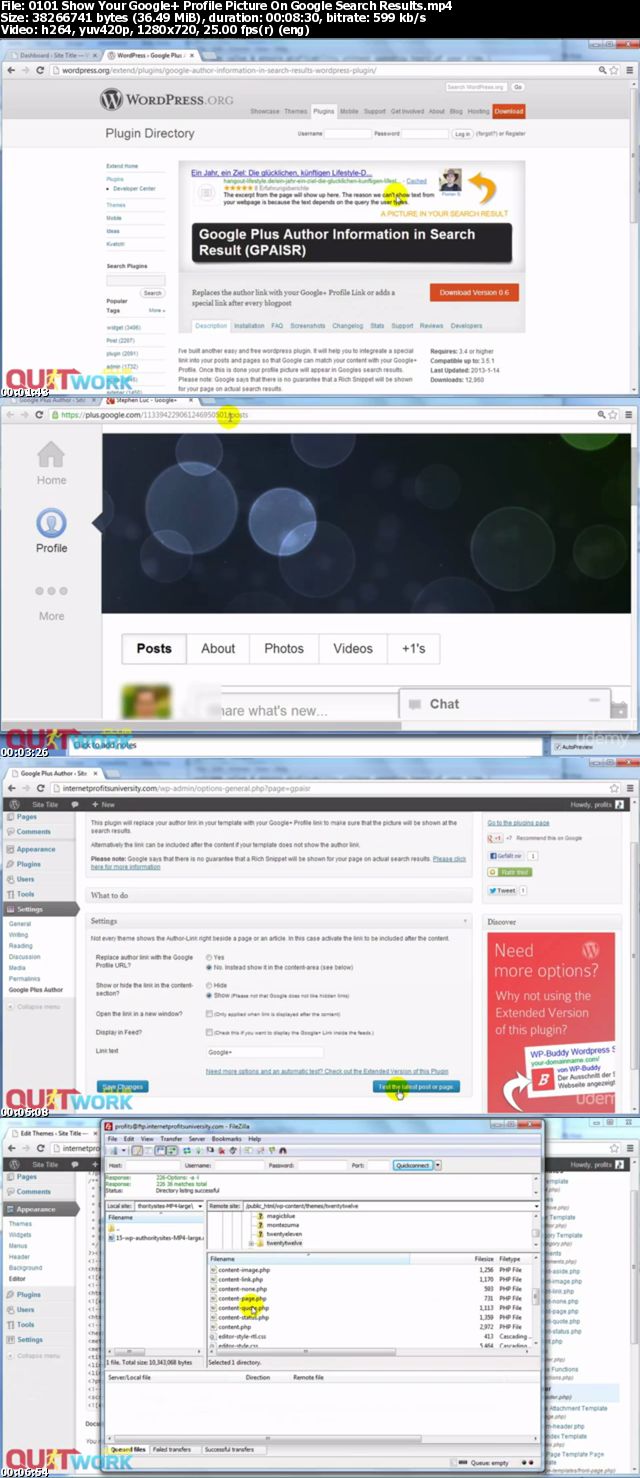The height and width of the screenshot is (1478, 640).
Task: Open the Local site path dropdown
Action: 200,1206
